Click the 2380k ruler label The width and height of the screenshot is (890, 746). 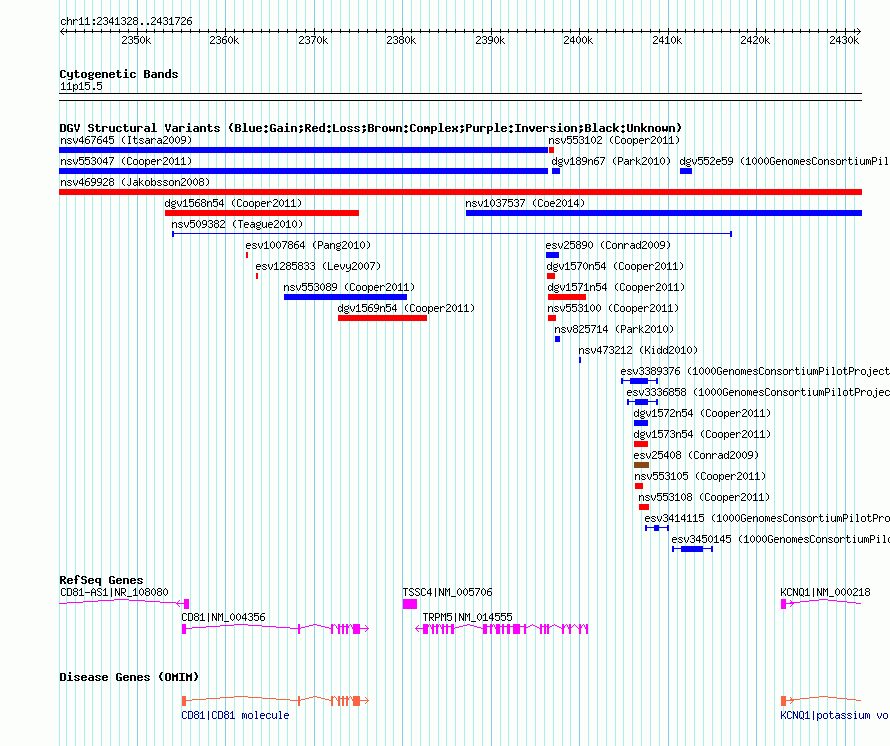tap(401, 40)
